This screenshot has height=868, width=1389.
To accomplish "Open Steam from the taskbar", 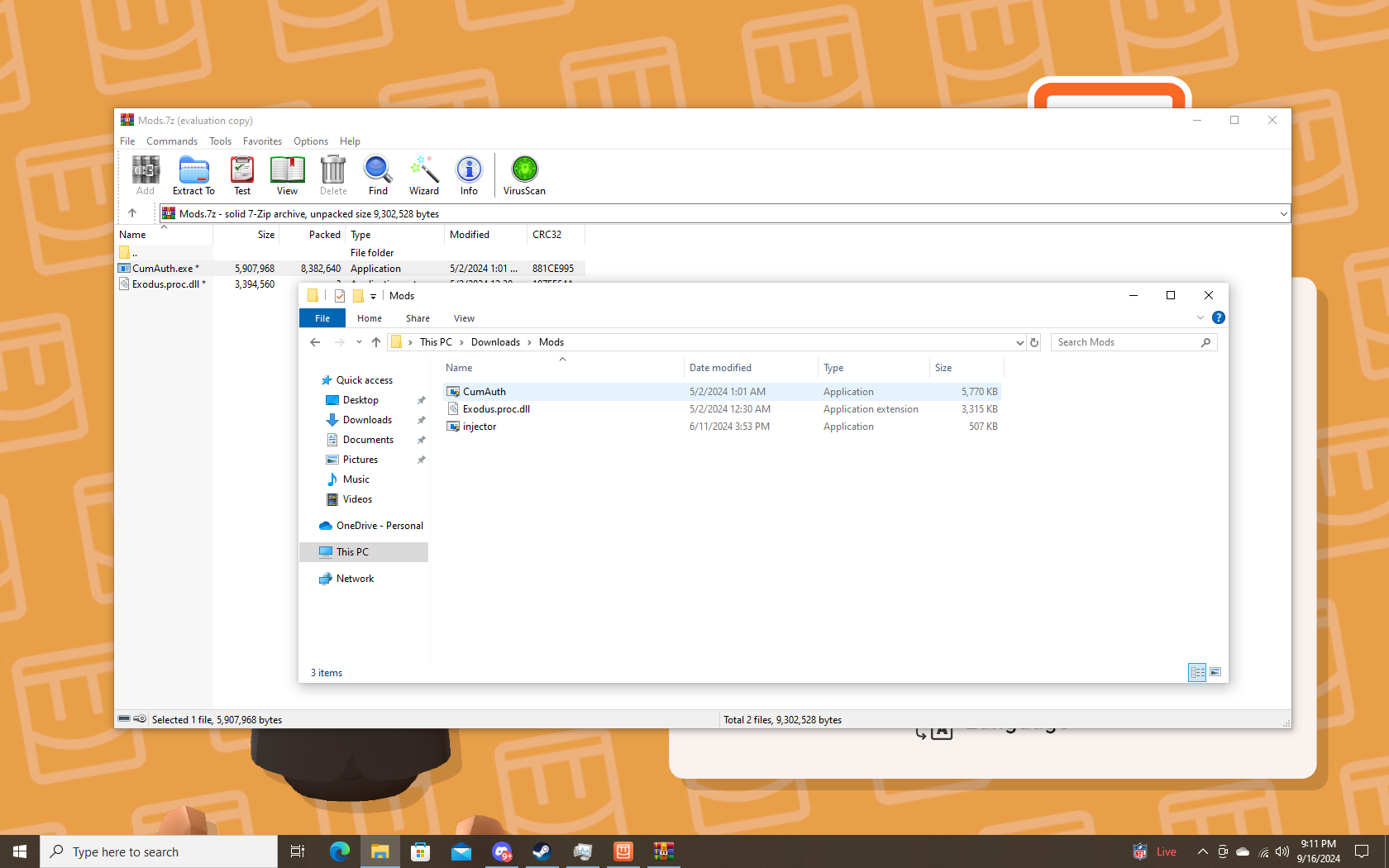I will pyautogui.click(x=542, y=851).
